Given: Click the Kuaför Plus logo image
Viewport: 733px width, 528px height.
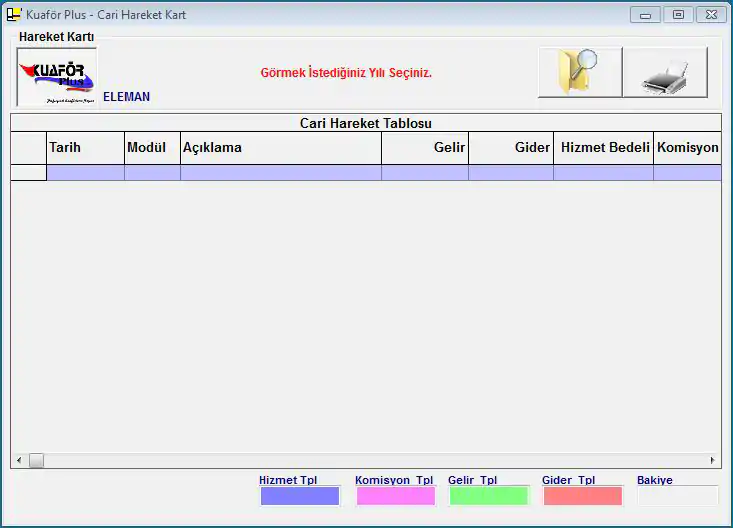Looking at the screenshot, I should click(57, 77).
